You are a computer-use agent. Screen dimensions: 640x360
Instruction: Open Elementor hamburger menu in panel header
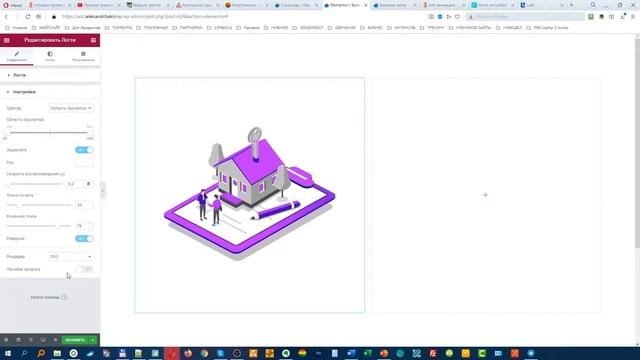point(7,40)
